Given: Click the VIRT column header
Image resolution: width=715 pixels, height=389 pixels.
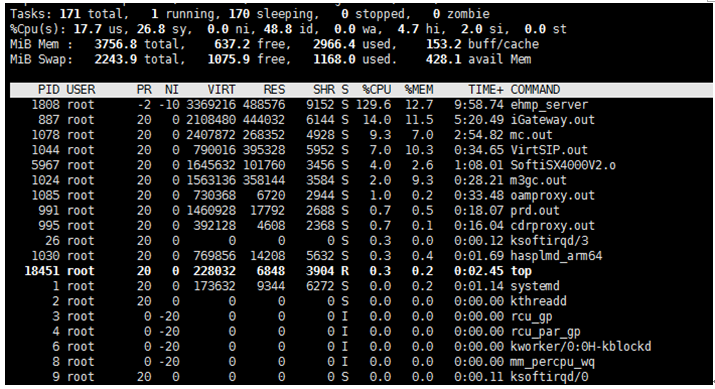Looking at the screenshot, I should [221, 89].
